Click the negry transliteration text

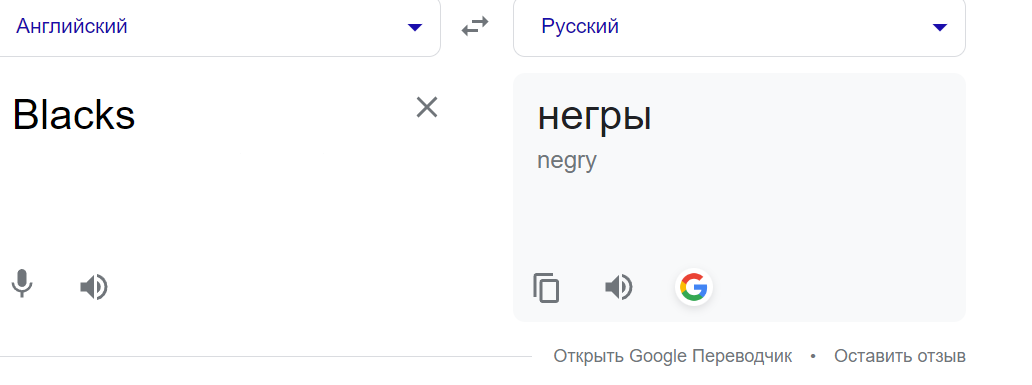pyautogui.click(x=567, y=161)
